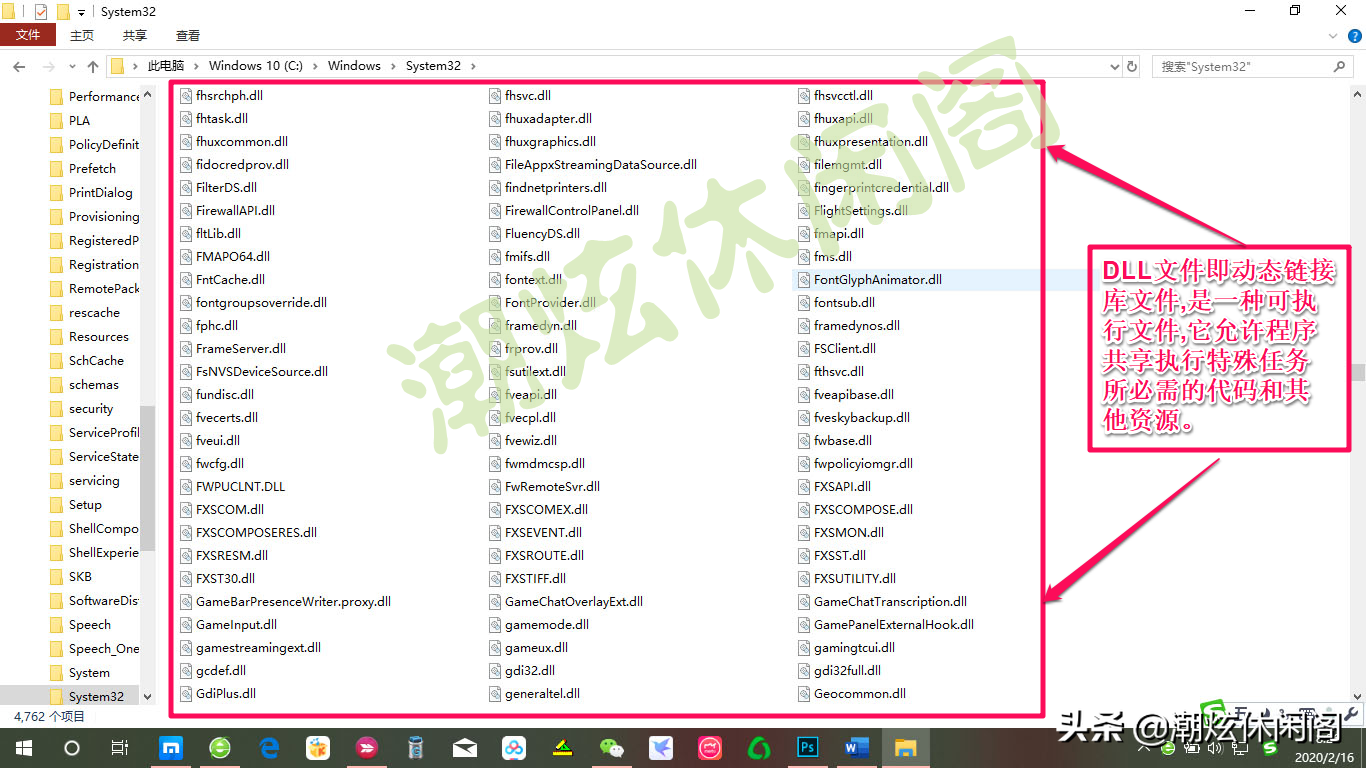
Task: Select the Setup folder in tree
Action: pyautogui.click(x=85, y=504)
